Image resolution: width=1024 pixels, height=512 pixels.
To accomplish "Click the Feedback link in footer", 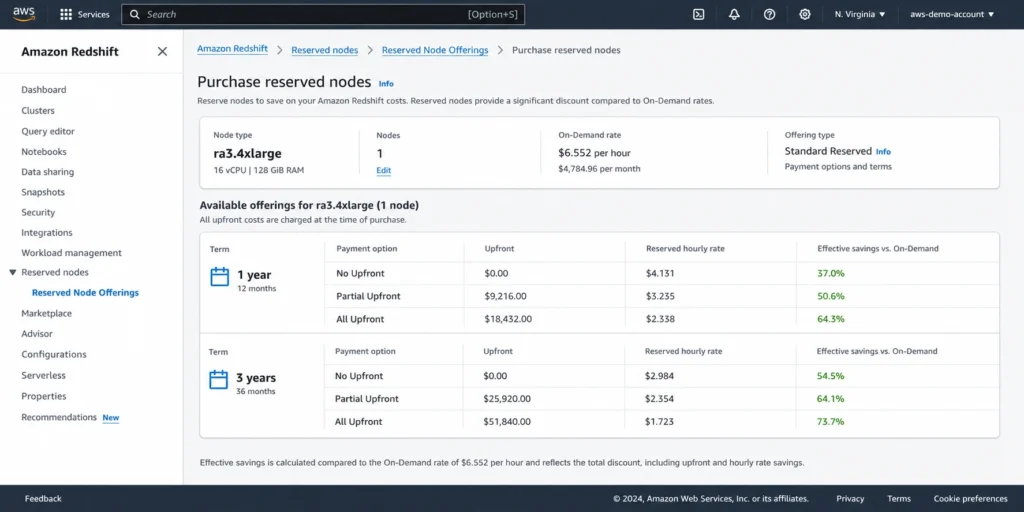I will point(43,499).
